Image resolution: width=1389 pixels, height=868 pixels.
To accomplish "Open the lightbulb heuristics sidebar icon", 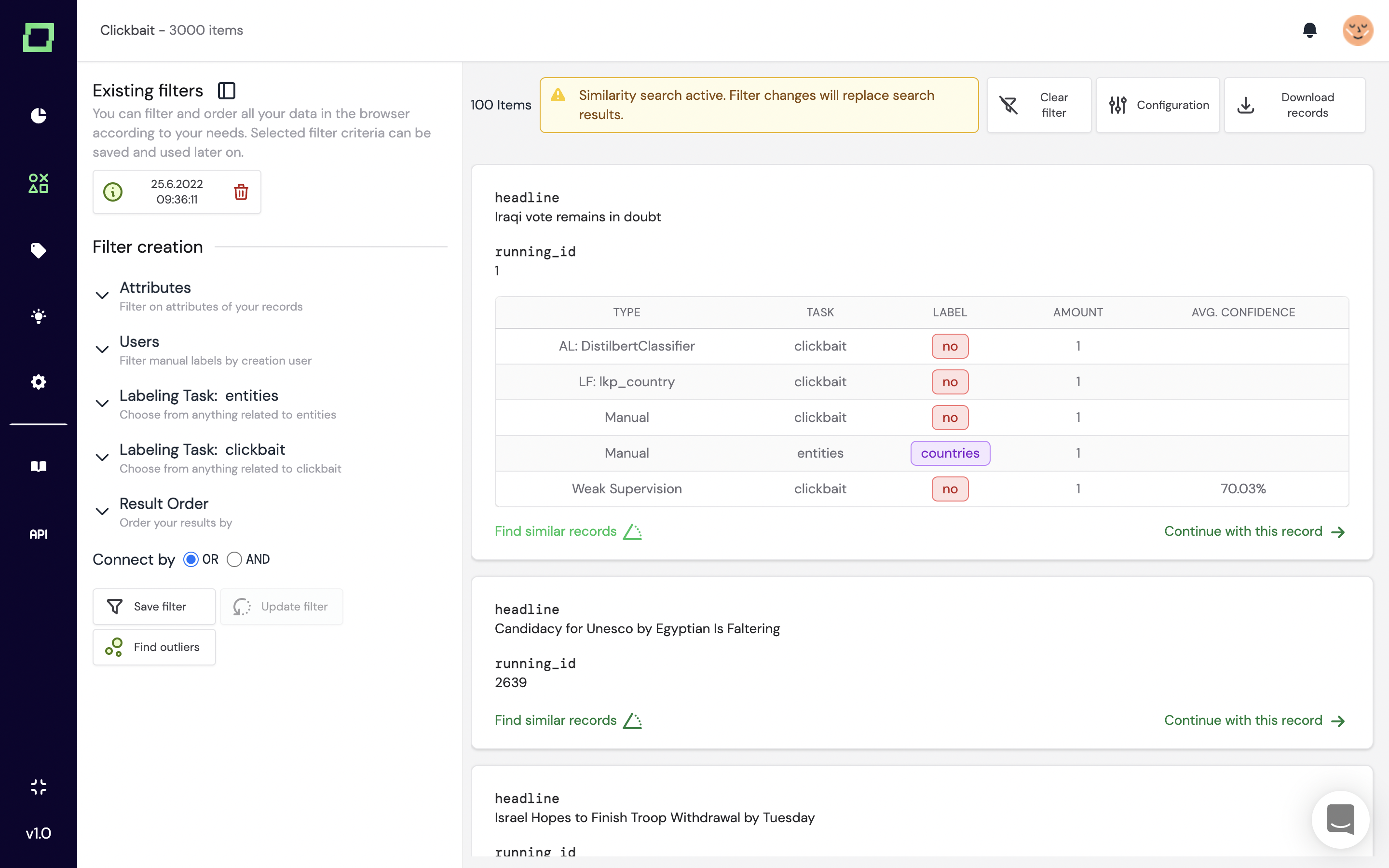I will (39, 316).
